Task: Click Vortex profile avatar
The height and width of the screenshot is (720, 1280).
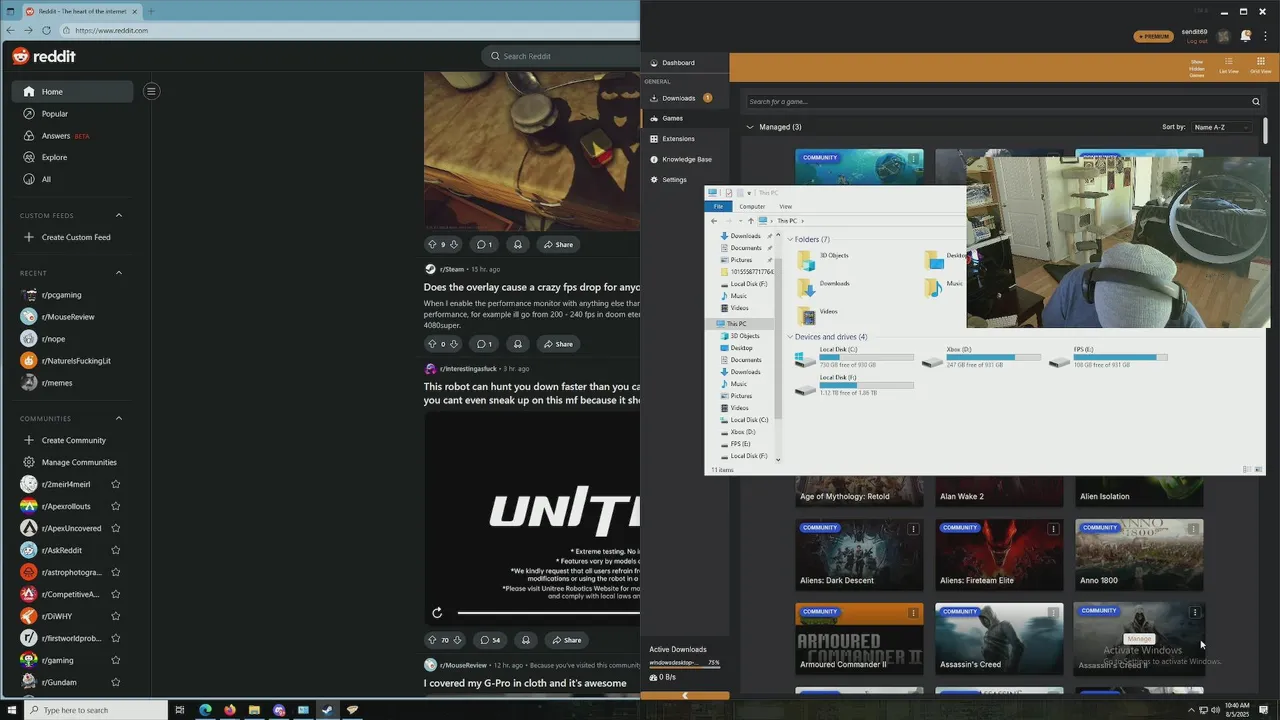Action: point(1223,37)
